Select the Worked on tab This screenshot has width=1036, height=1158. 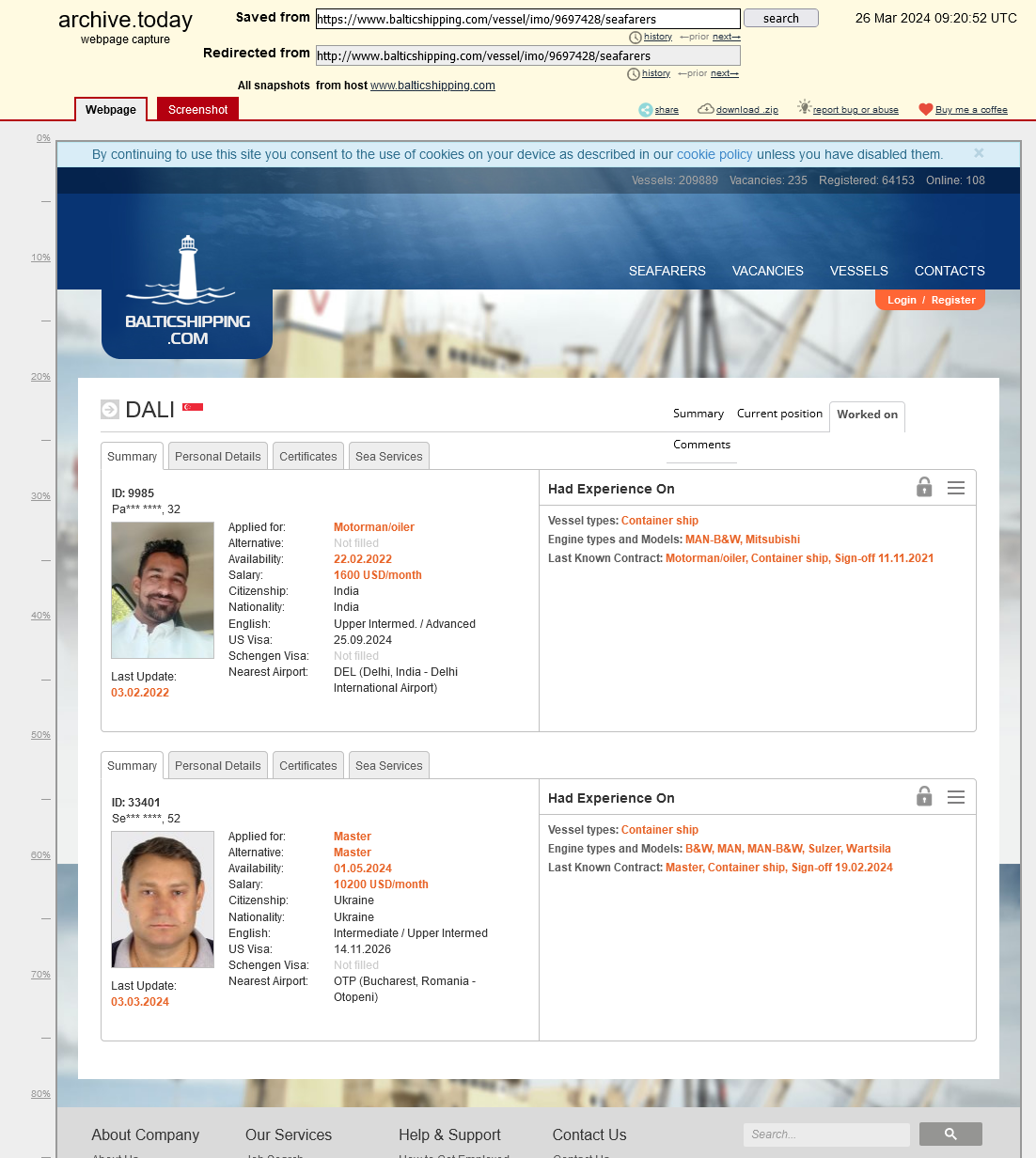click(868, 415)
